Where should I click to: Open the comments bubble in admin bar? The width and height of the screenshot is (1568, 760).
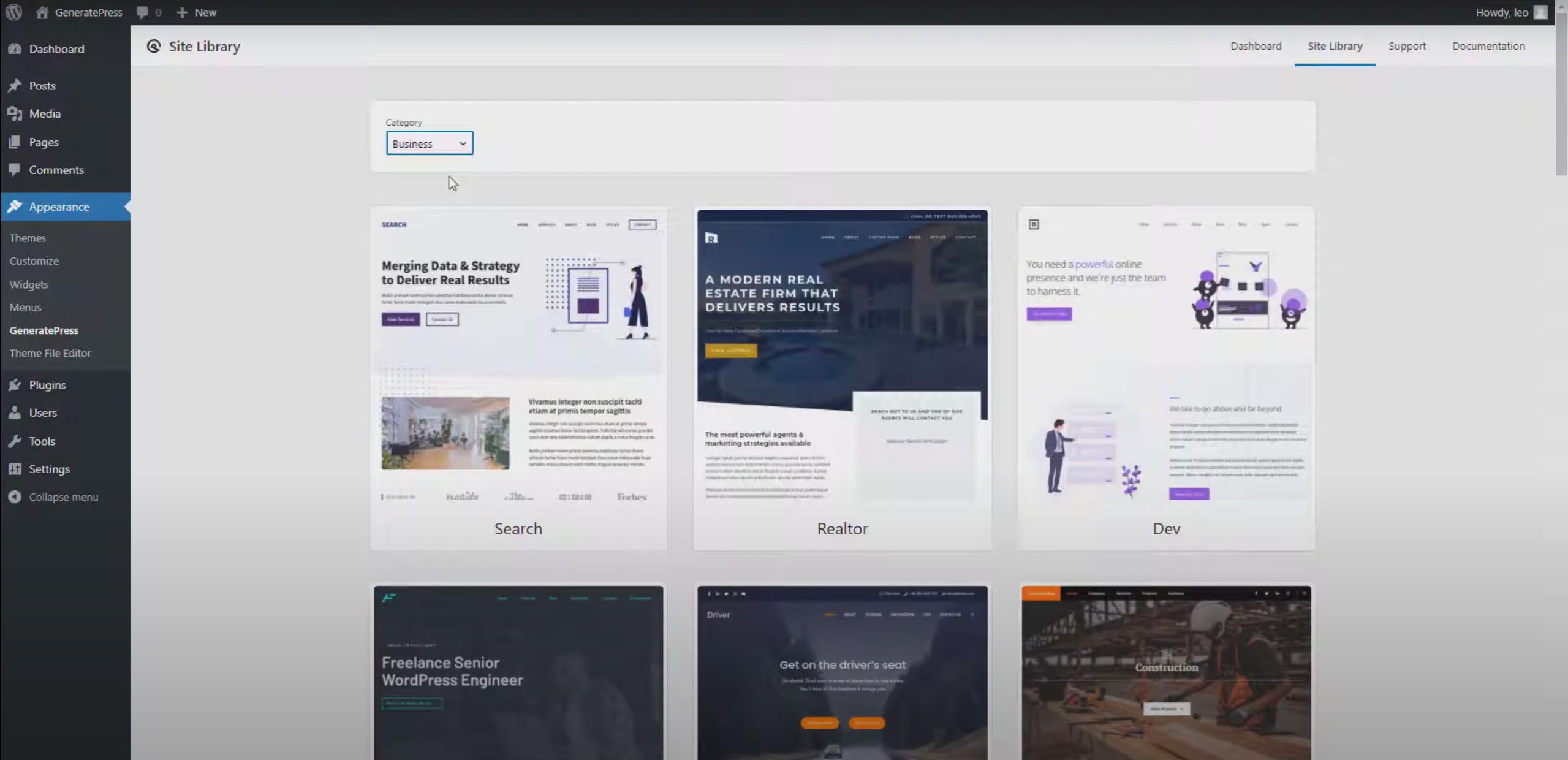tap(142, 12)
